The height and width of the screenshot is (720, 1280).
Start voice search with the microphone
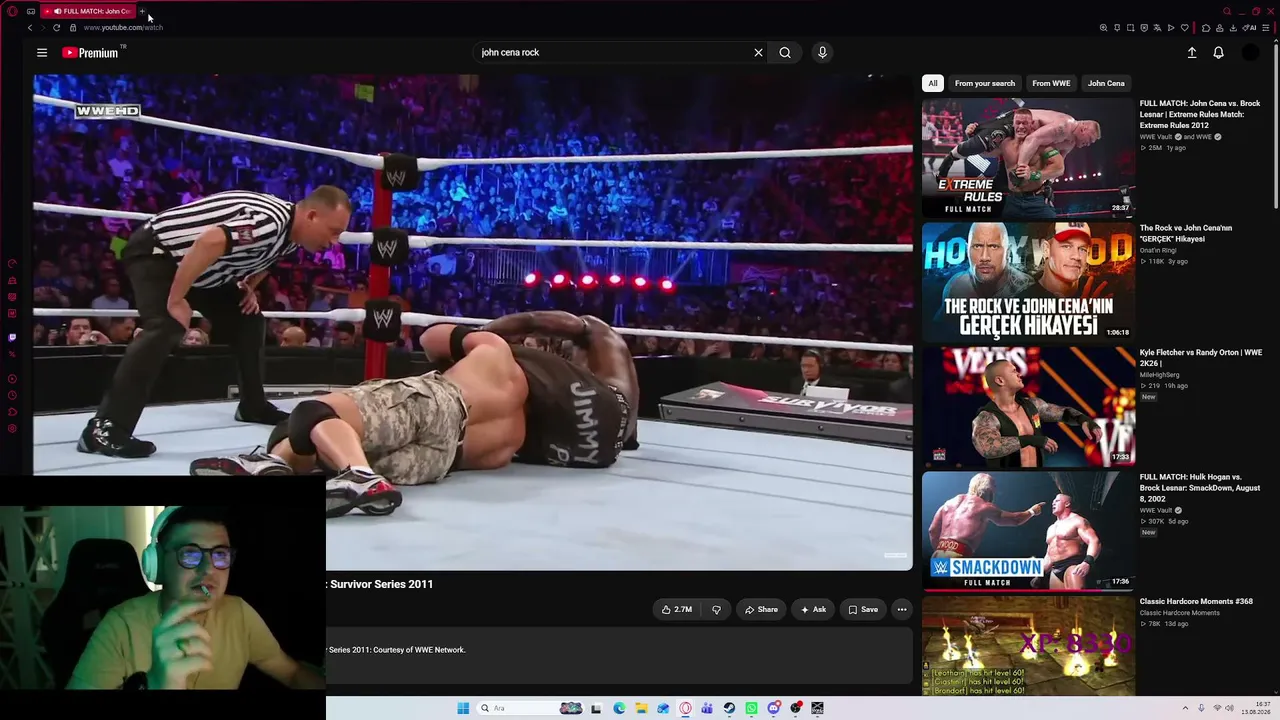pos(822,53)
